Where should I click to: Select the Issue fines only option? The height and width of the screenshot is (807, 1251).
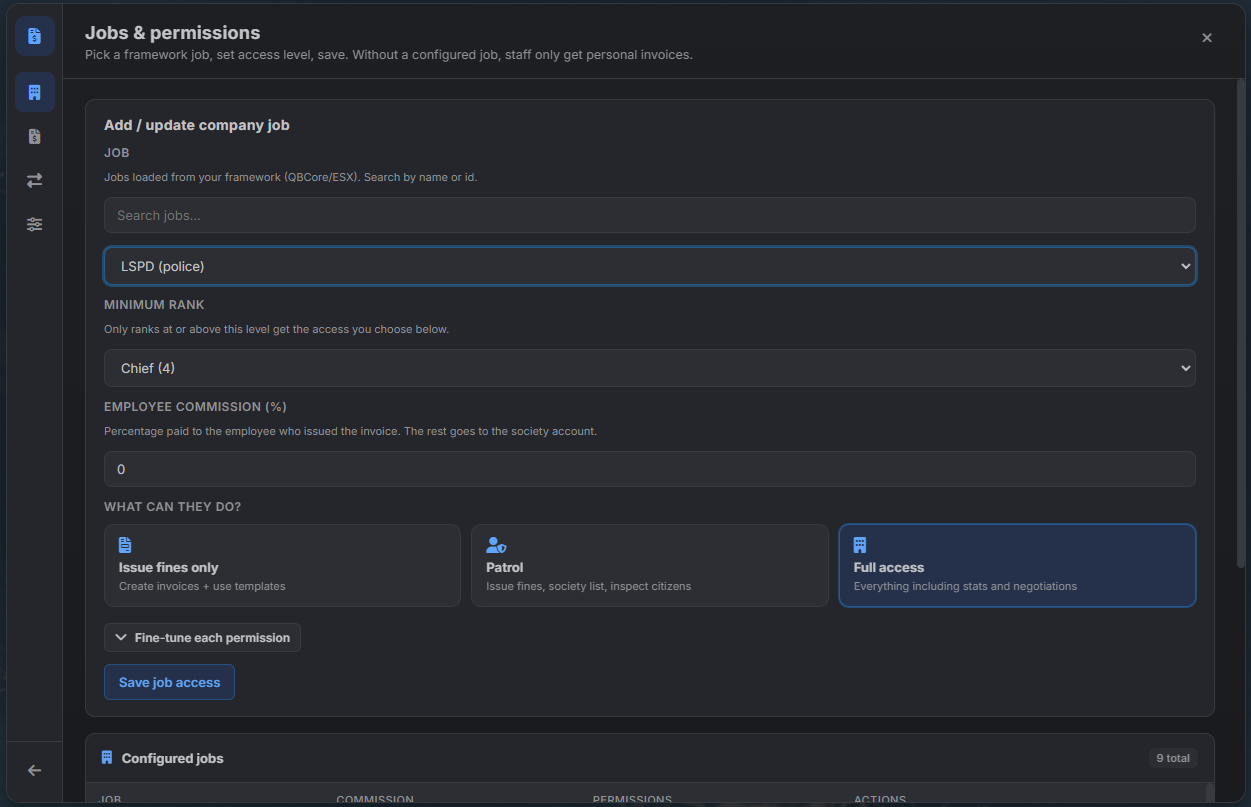click(282, 565)
